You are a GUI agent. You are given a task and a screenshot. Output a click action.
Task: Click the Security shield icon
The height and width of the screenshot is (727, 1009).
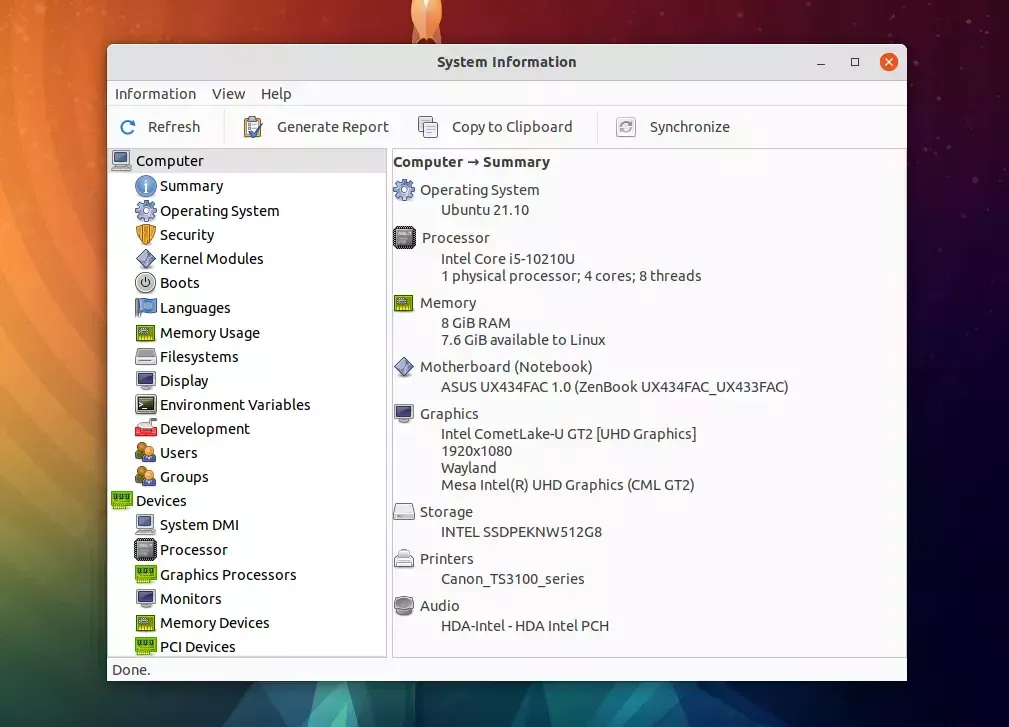[x=146, y=235]
